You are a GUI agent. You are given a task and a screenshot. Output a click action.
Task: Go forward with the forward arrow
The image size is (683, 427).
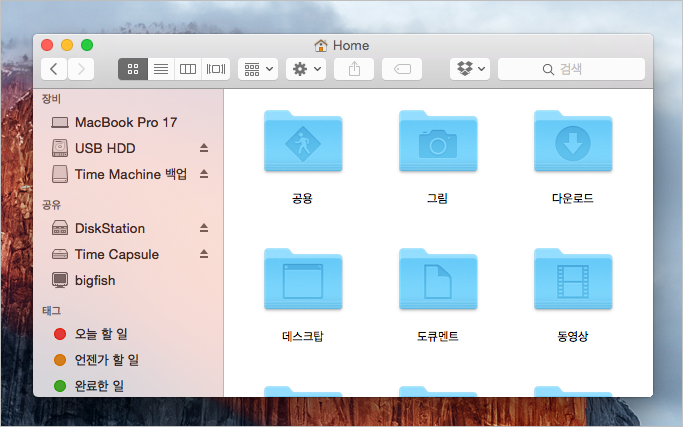click(81, 69)
